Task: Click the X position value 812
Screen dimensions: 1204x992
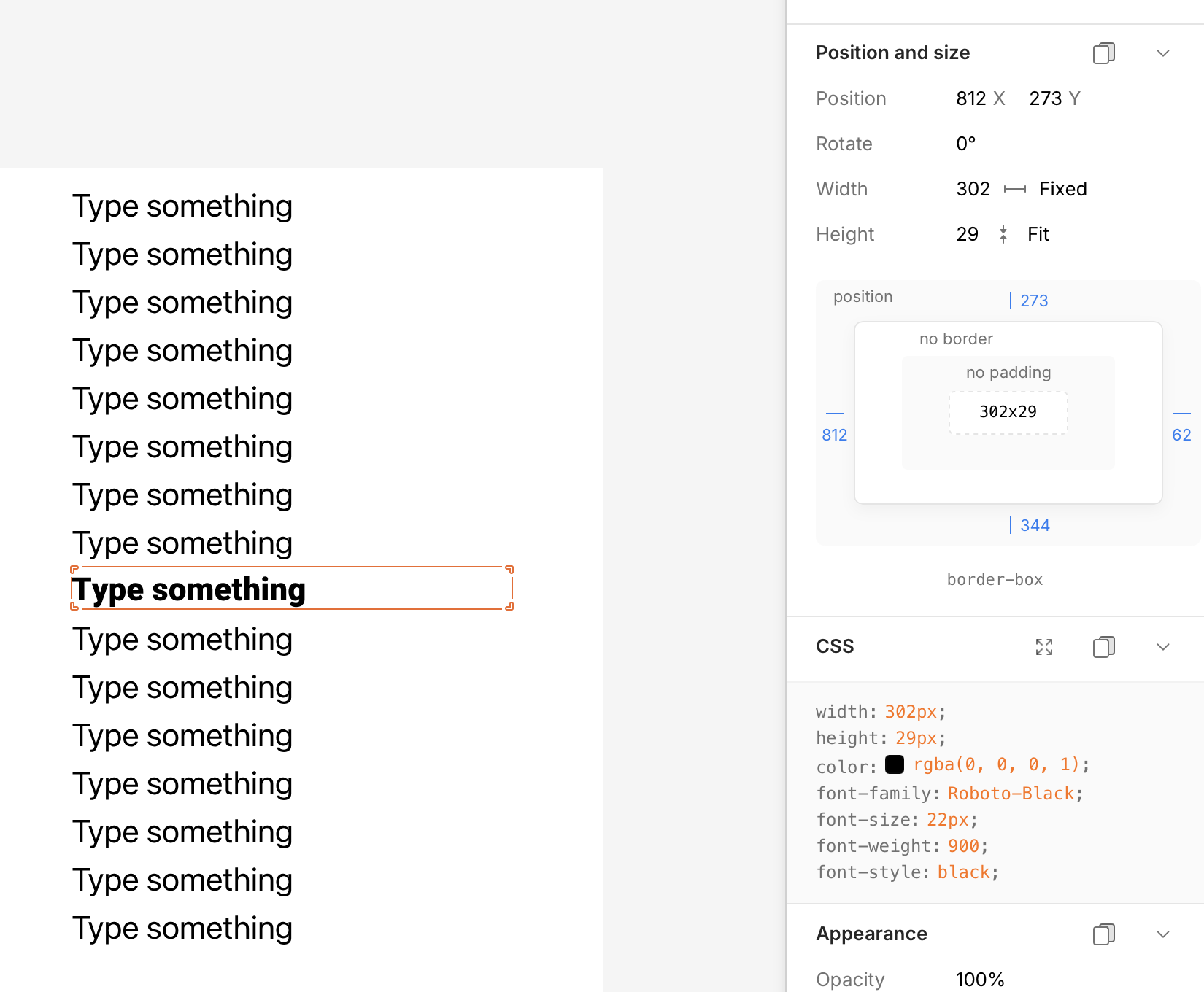Action: [971, 98]
